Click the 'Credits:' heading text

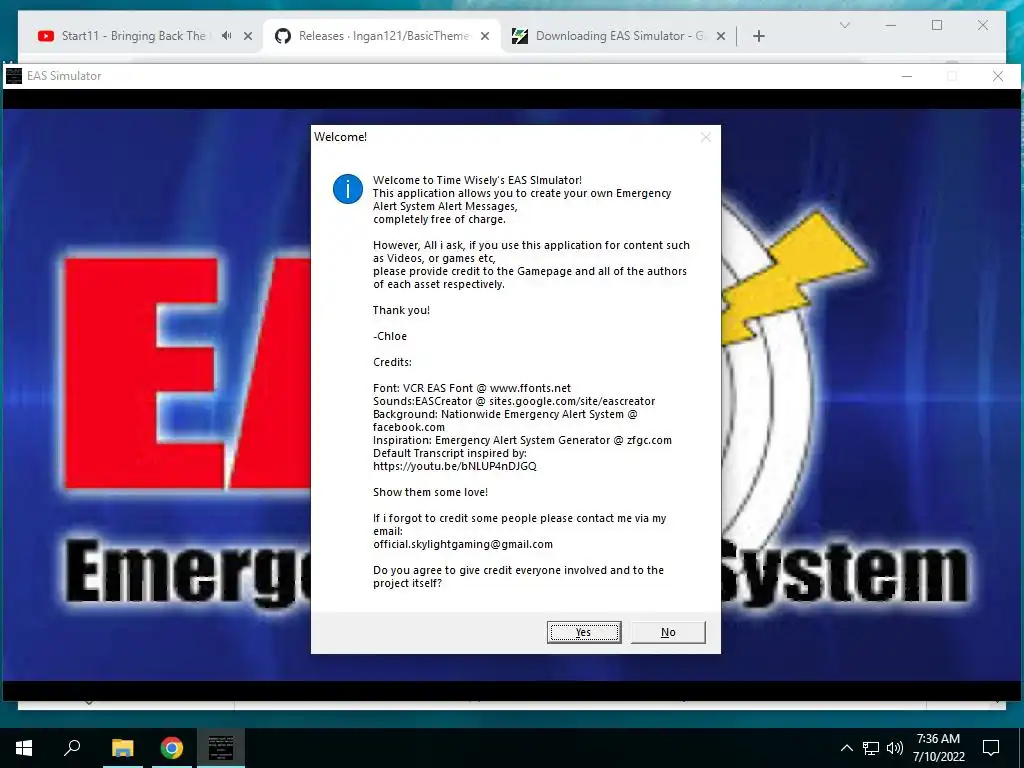[392, 362]
